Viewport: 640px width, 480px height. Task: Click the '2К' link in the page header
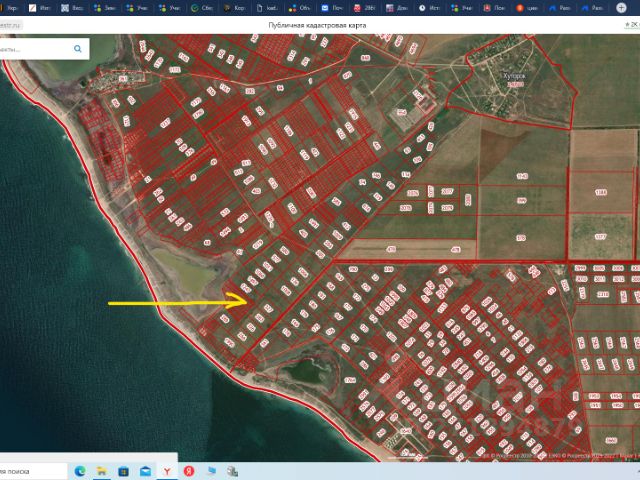(632, 25)
